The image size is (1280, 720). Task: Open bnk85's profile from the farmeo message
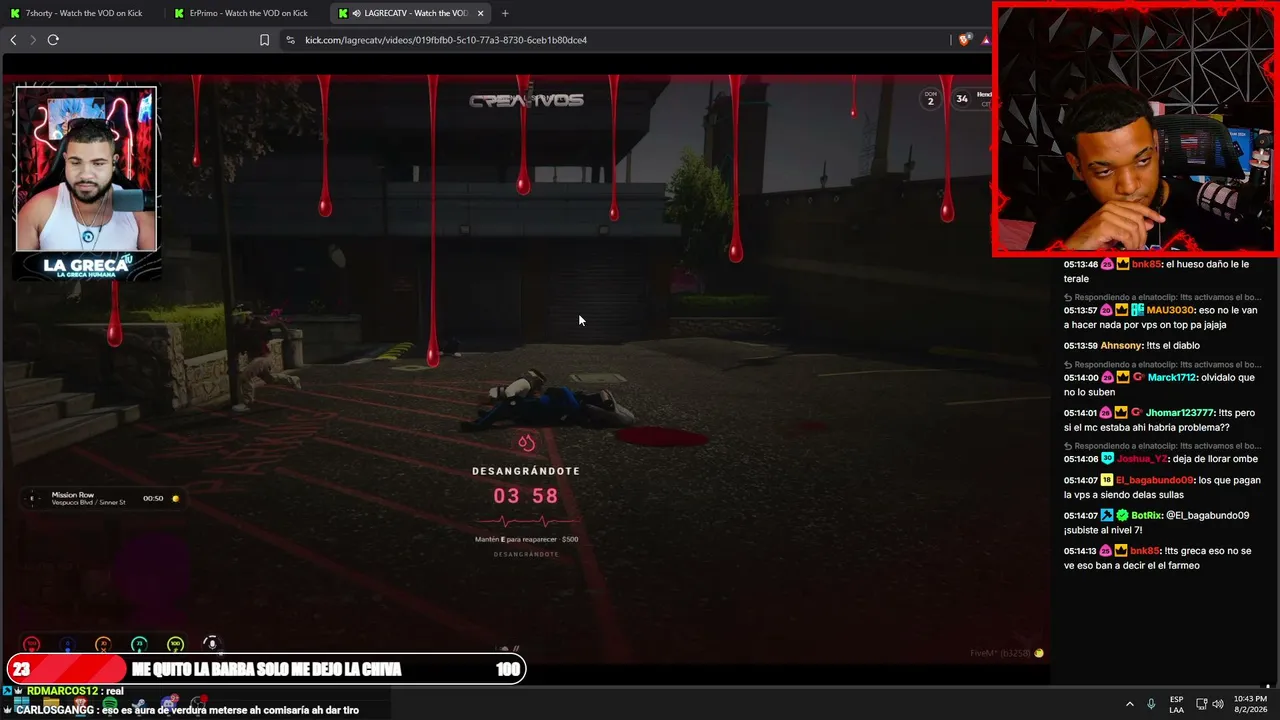pos(1146,550)
